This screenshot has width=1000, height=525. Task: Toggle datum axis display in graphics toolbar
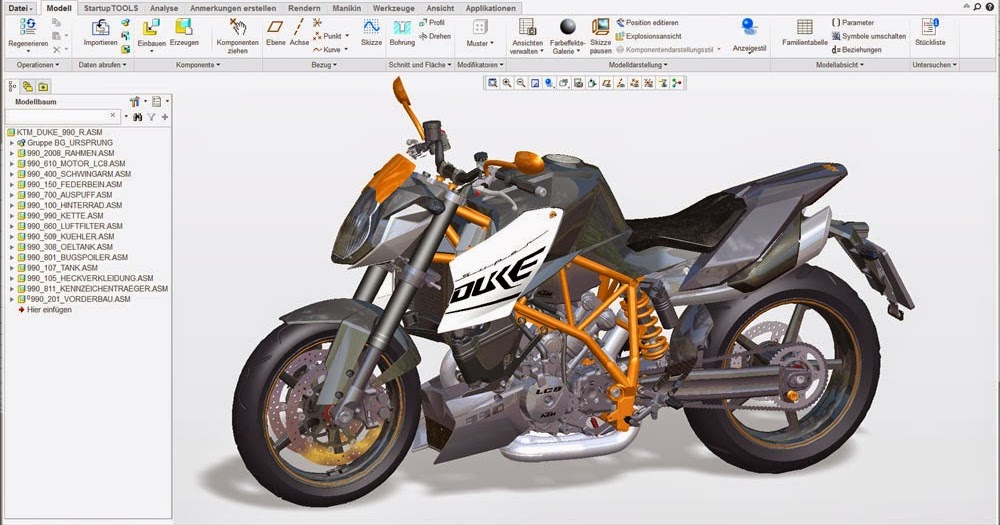point(621,83)
